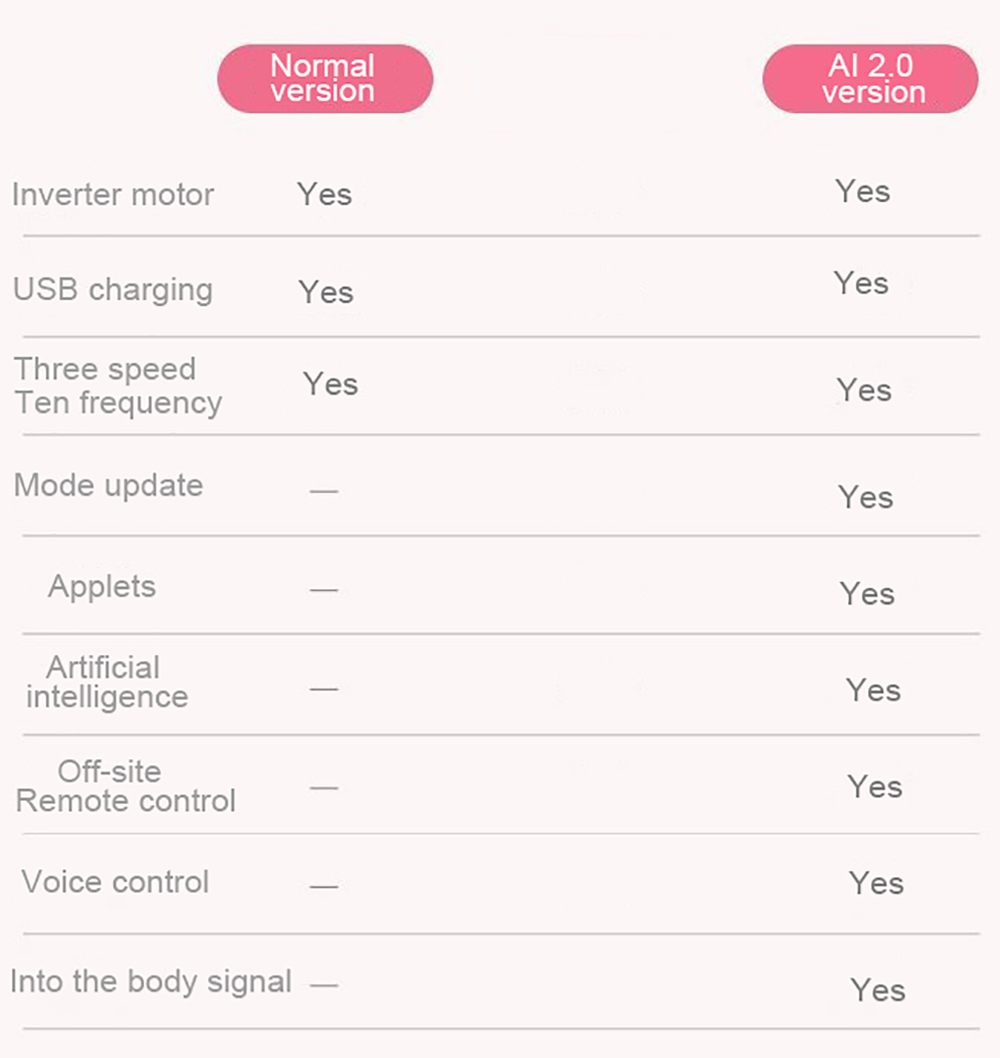The image size is (1000, 1058).
Task: Click the Three speed Ten frequency label
Action: (117, 386)
